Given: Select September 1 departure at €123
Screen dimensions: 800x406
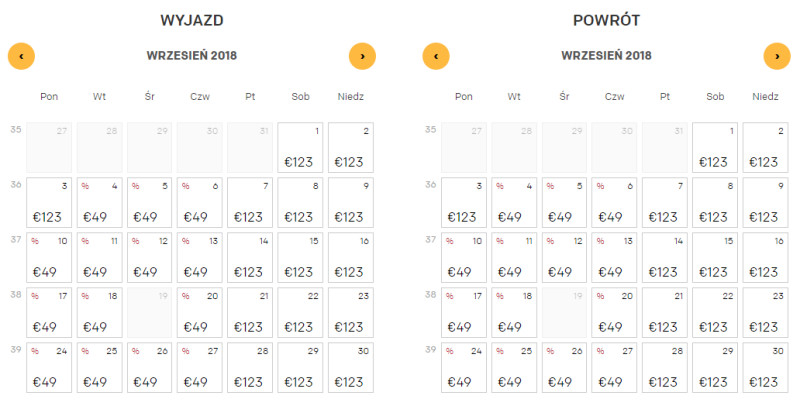Looking at the screenshot, I should [300, 147].
